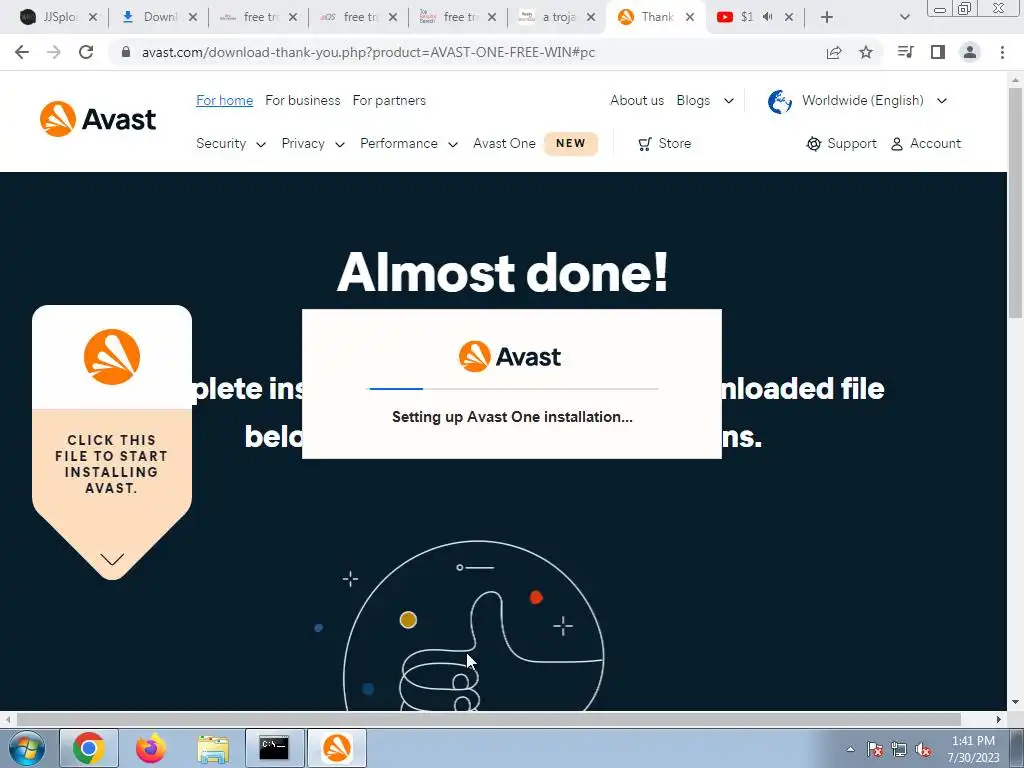Click the muted volume tray icon
Viewport: 1024px width, 768px height.
pos(923,749)
